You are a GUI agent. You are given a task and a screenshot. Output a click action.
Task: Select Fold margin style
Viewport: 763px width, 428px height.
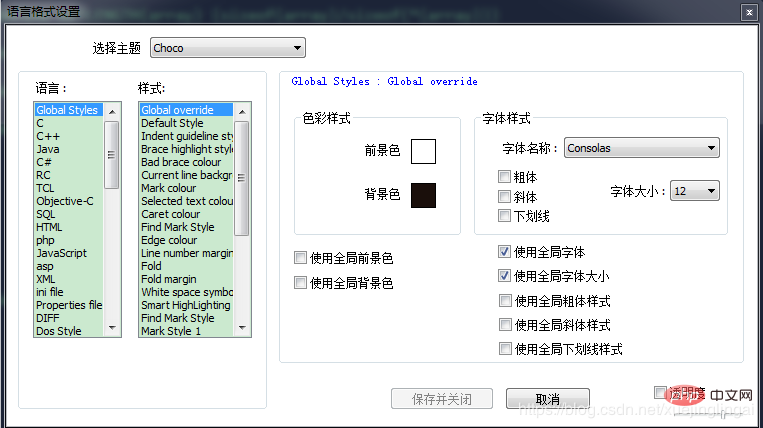[x=186, y=279]
